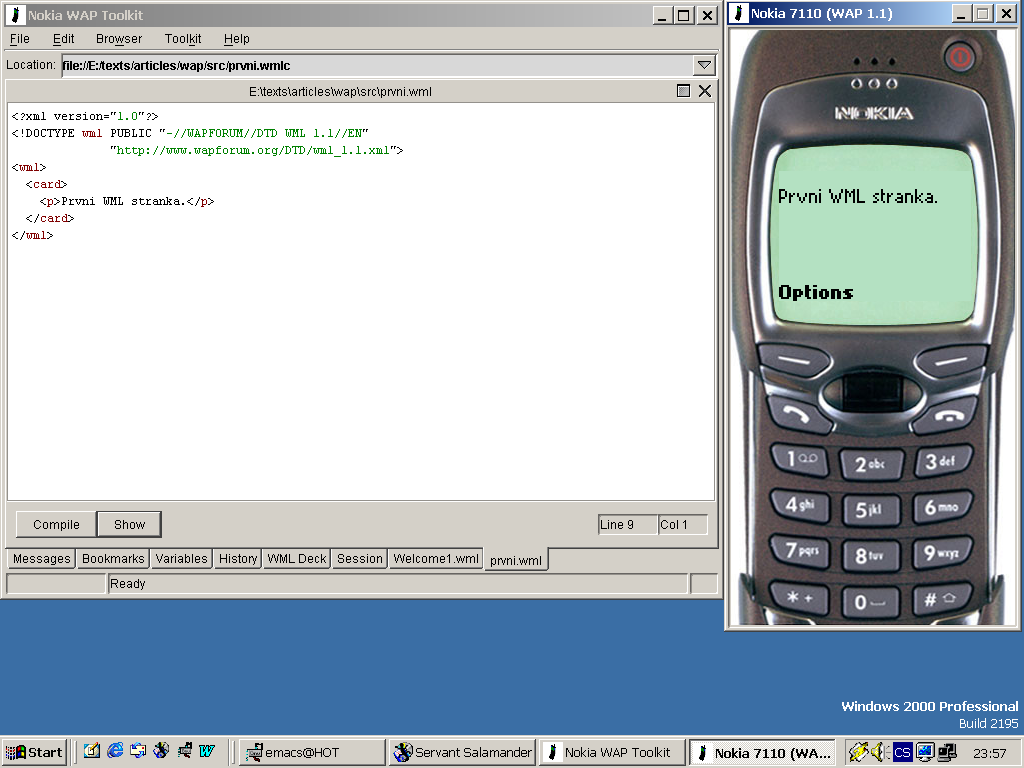Switch to Nokia 7110 taskbar button
The image size is (1024, 768).
[761, 753]
